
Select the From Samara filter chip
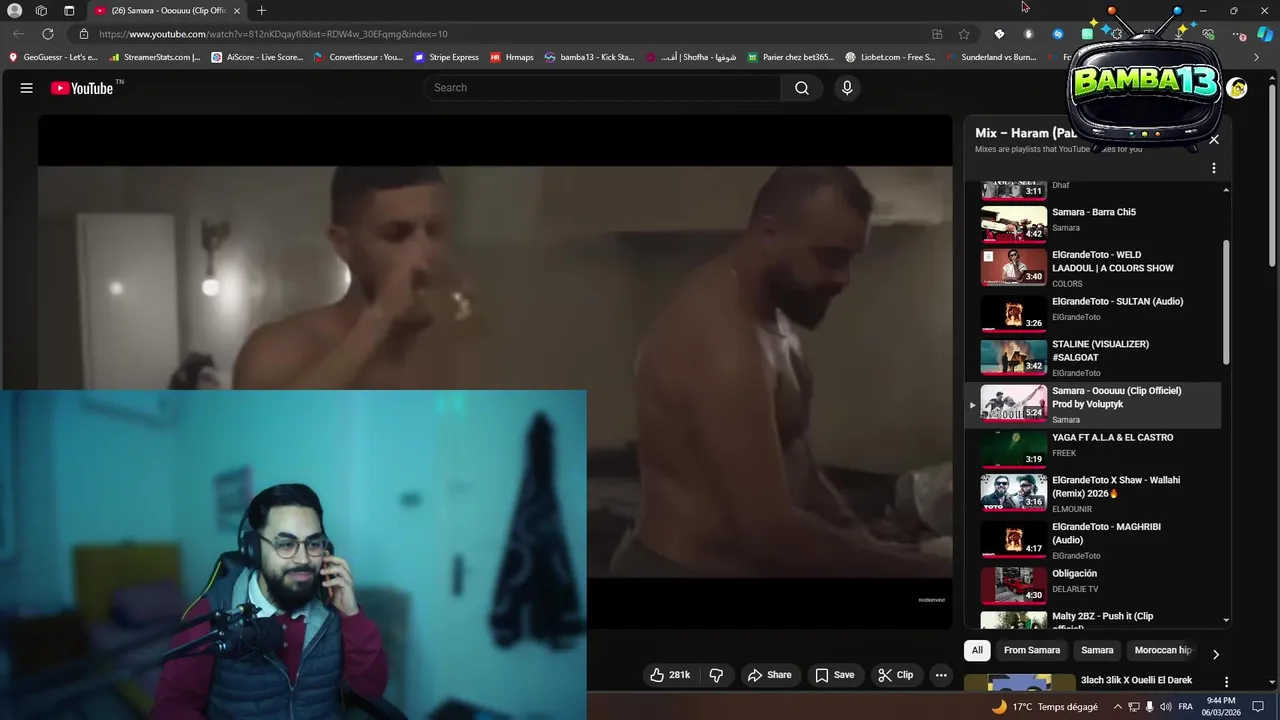click(1032, 650)
